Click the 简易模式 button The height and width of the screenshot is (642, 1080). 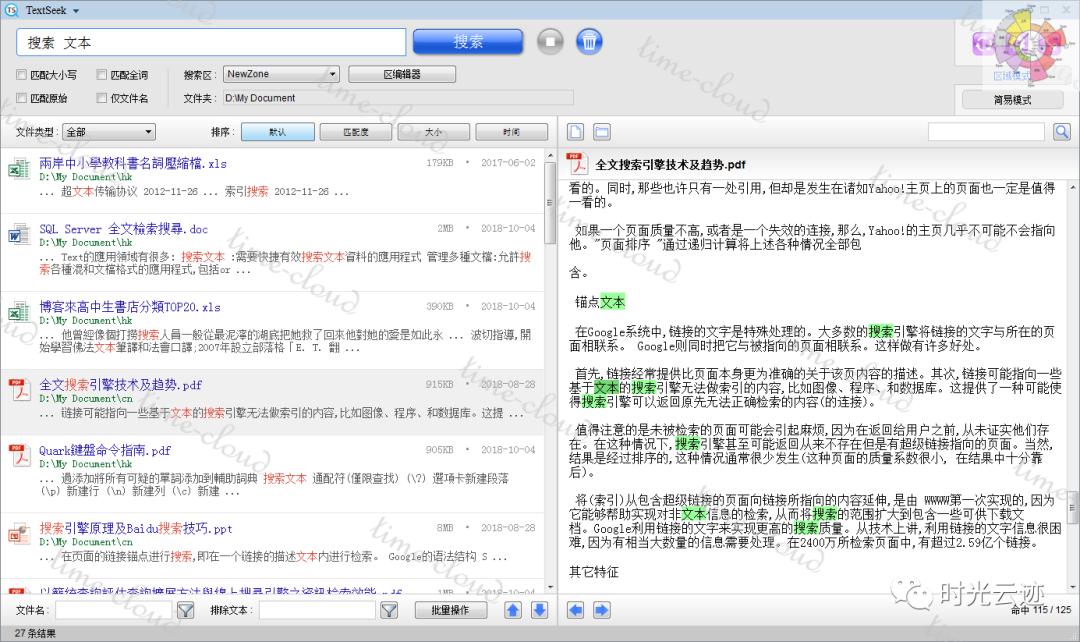[x=1013, y=99]
